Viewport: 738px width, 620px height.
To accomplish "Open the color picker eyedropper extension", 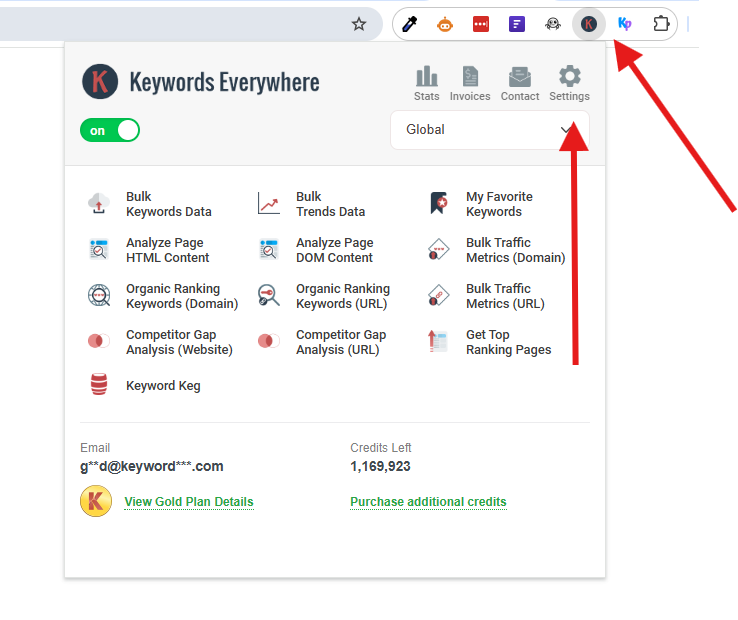I will [x=409, y=24].
